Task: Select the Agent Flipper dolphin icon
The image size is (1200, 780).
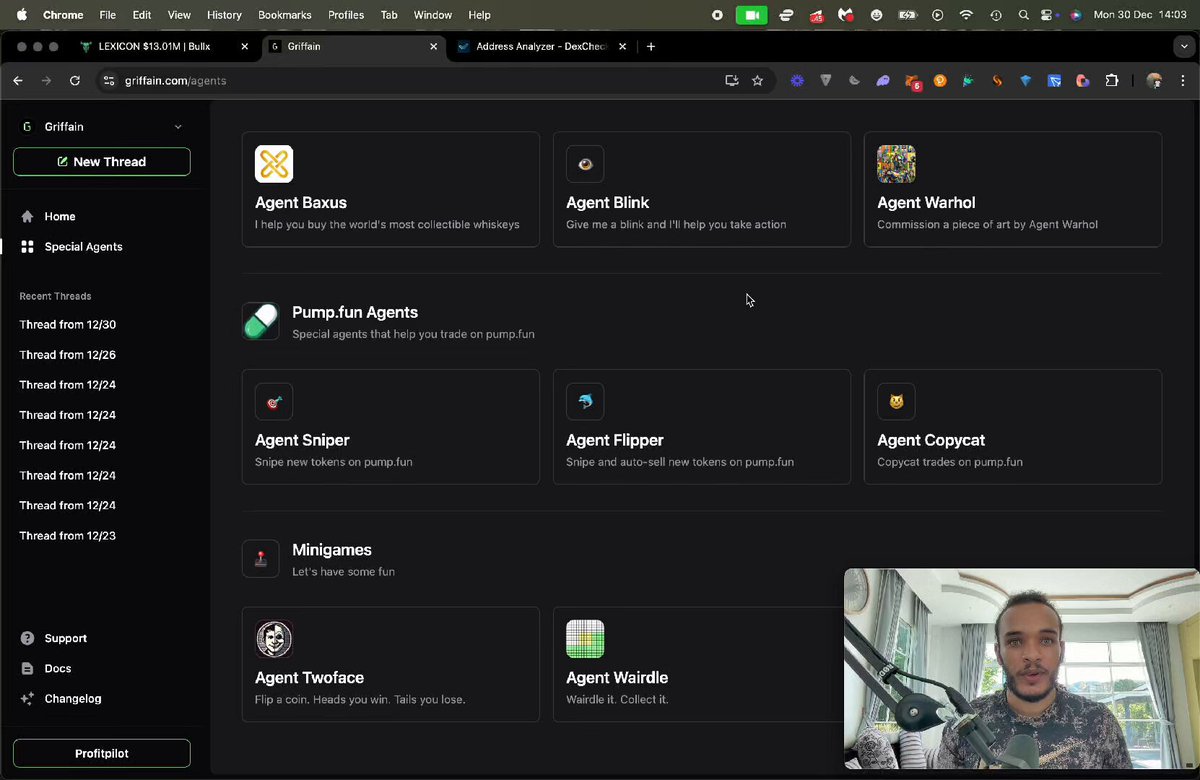Action: point(585,402)
